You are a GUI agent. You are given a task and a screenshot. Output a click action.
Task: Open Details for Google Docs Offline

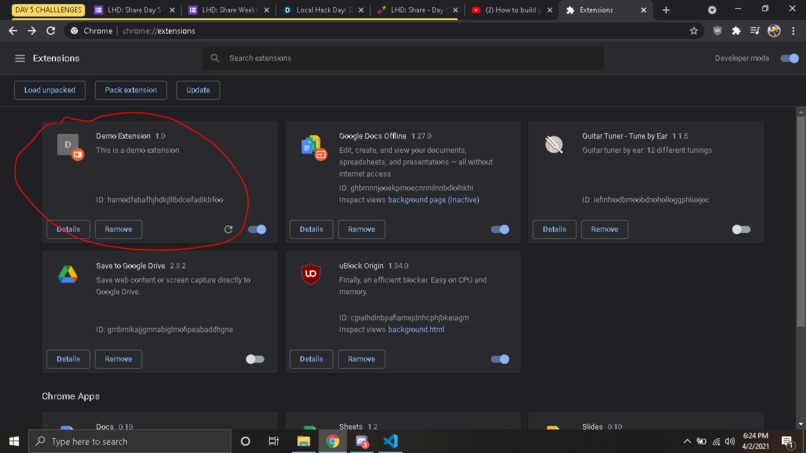pyautogui.click(x=311, y=229)
